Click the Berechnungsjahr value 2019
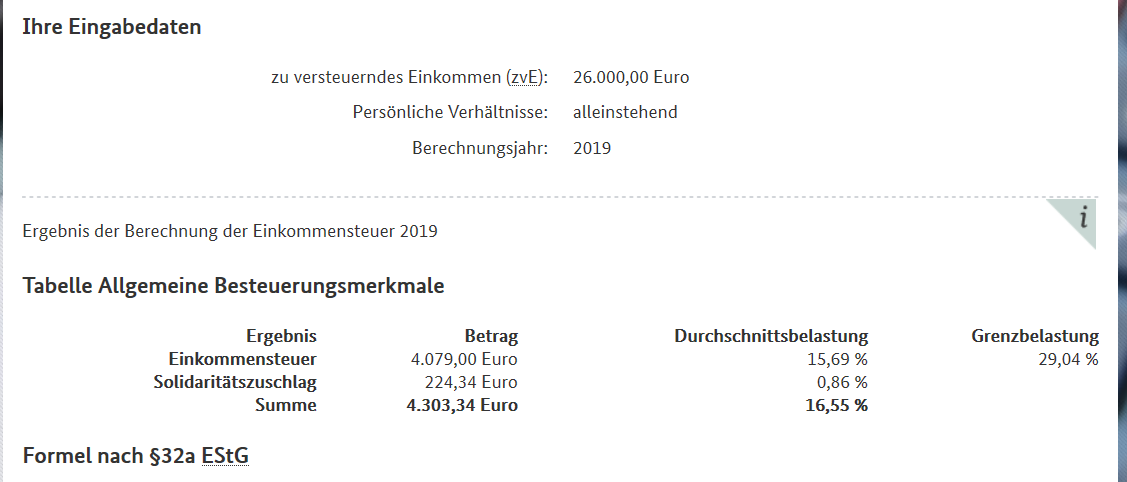 (592, 149)
